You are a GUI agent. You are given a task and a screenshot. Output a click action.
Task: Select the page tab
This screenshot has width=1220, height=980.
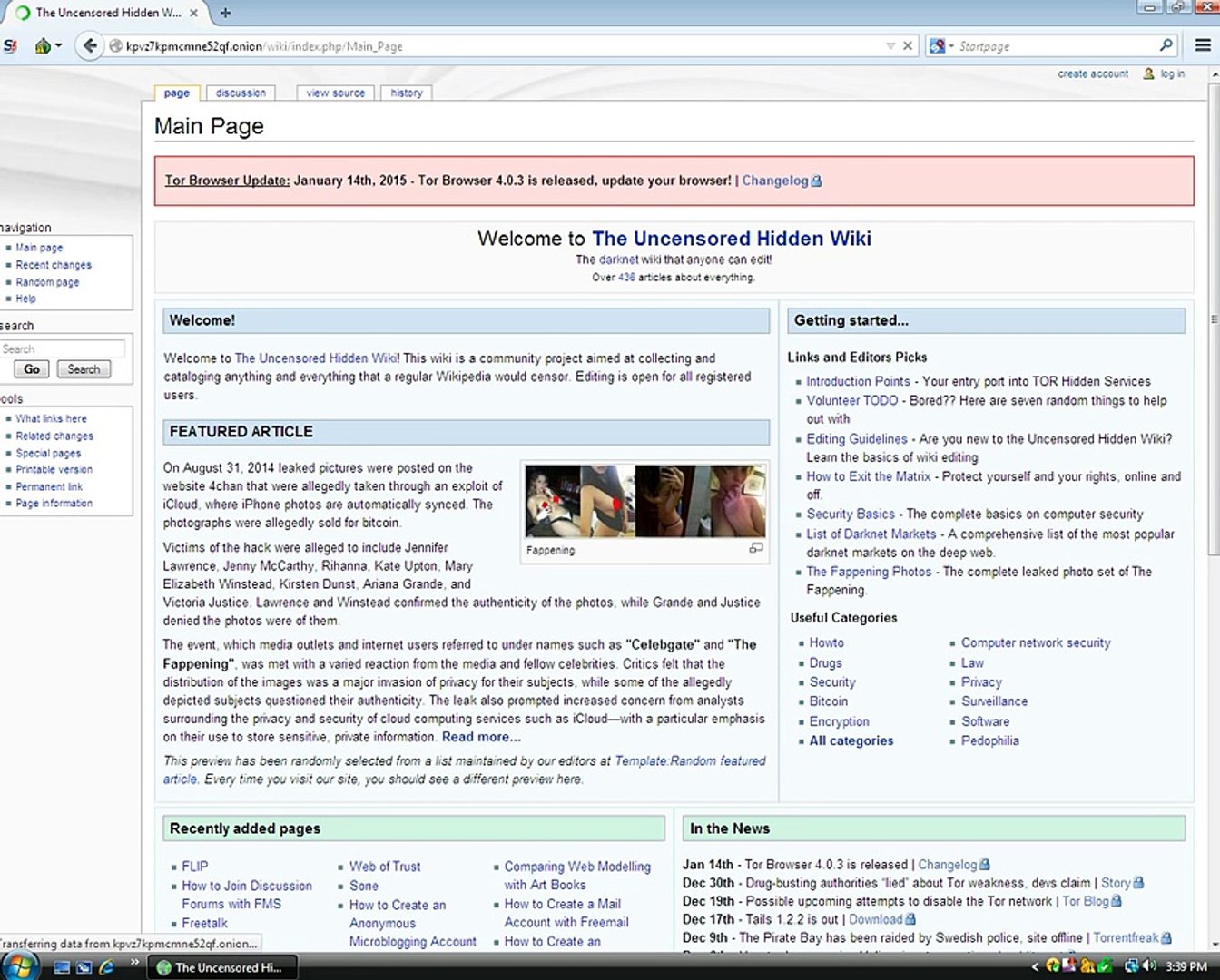(176, 93)
